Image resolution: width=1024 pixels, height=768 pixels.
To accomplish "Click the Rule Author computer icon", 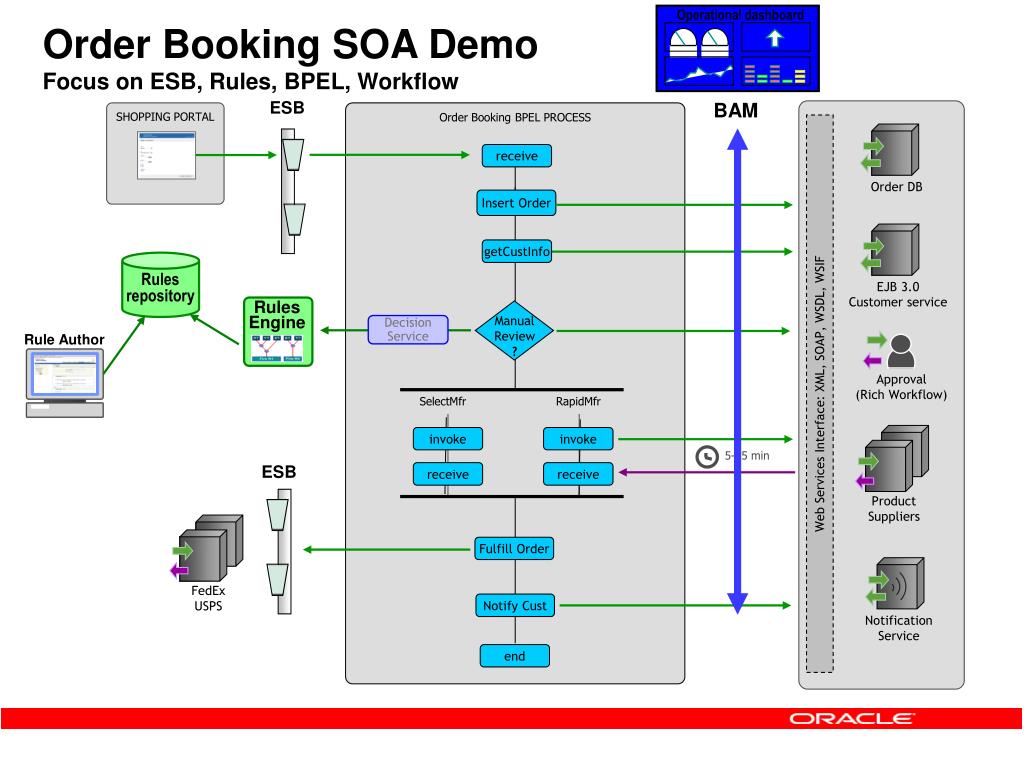I will [65, 383].
